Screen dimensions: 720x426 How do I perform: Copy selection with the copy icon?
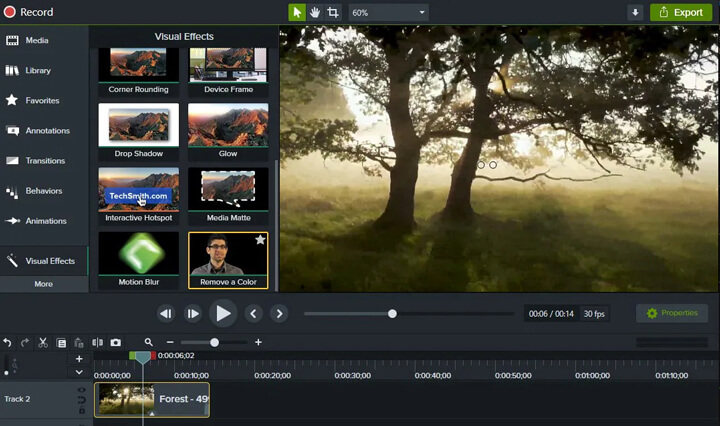[x=61, y=342]
